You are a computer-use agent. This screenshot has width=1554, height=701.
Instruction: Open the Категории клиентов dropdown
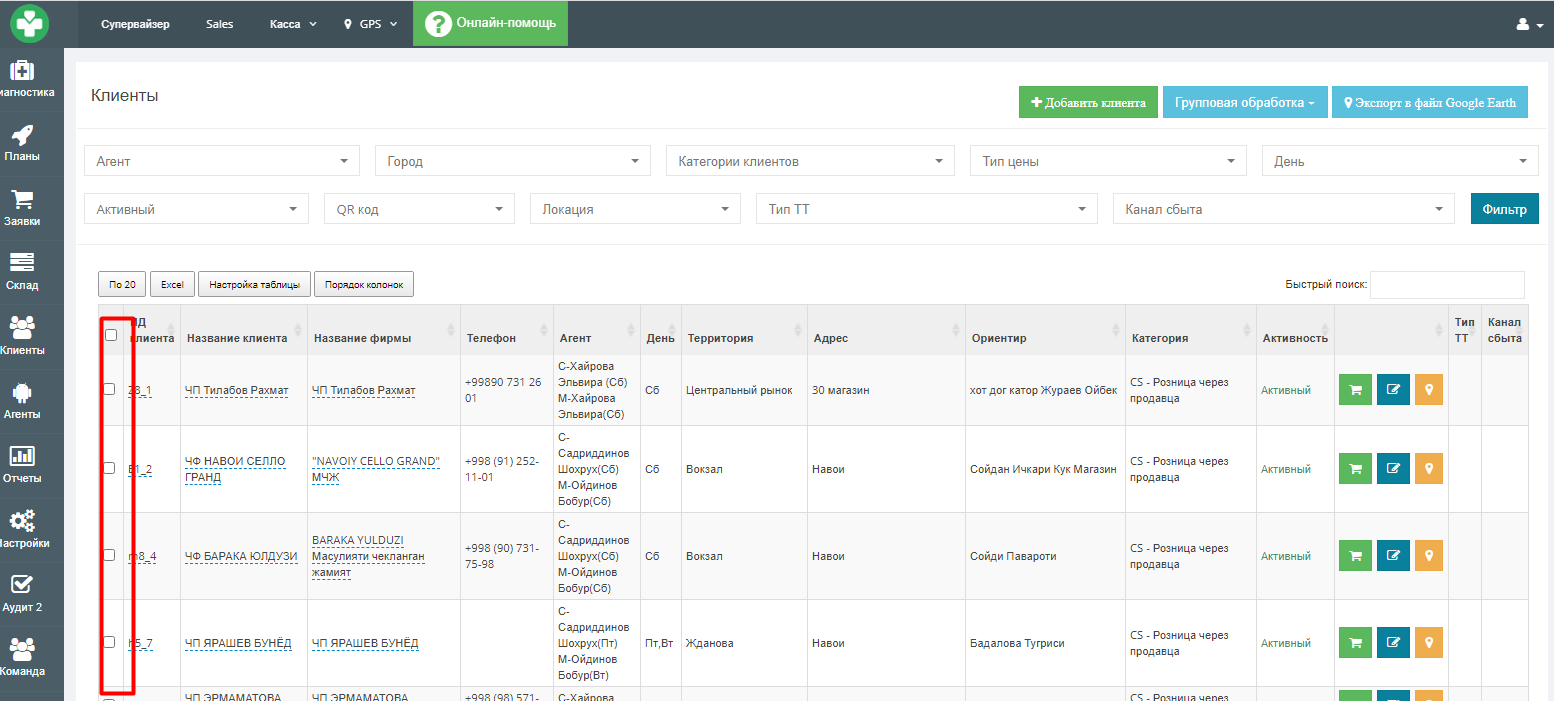coord(810,161)
